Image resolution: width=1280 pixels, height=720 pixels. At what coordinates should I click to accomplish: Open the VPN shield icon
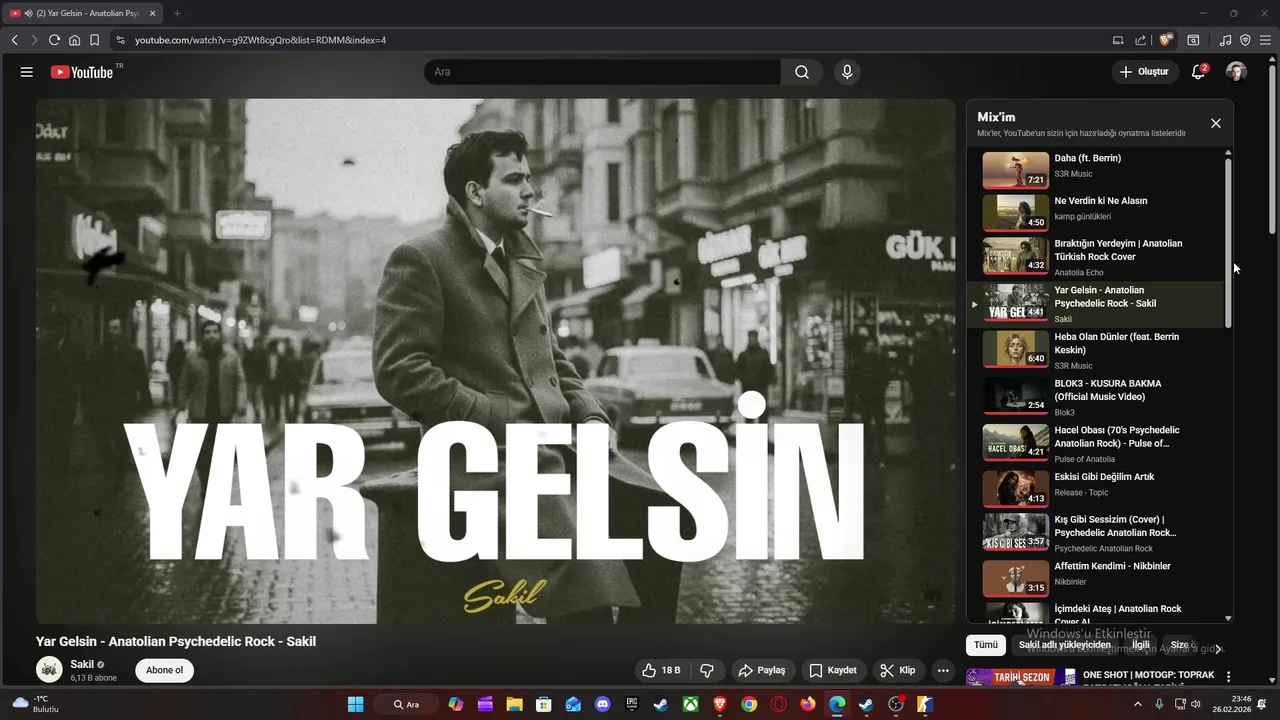tap(1245, 40)
